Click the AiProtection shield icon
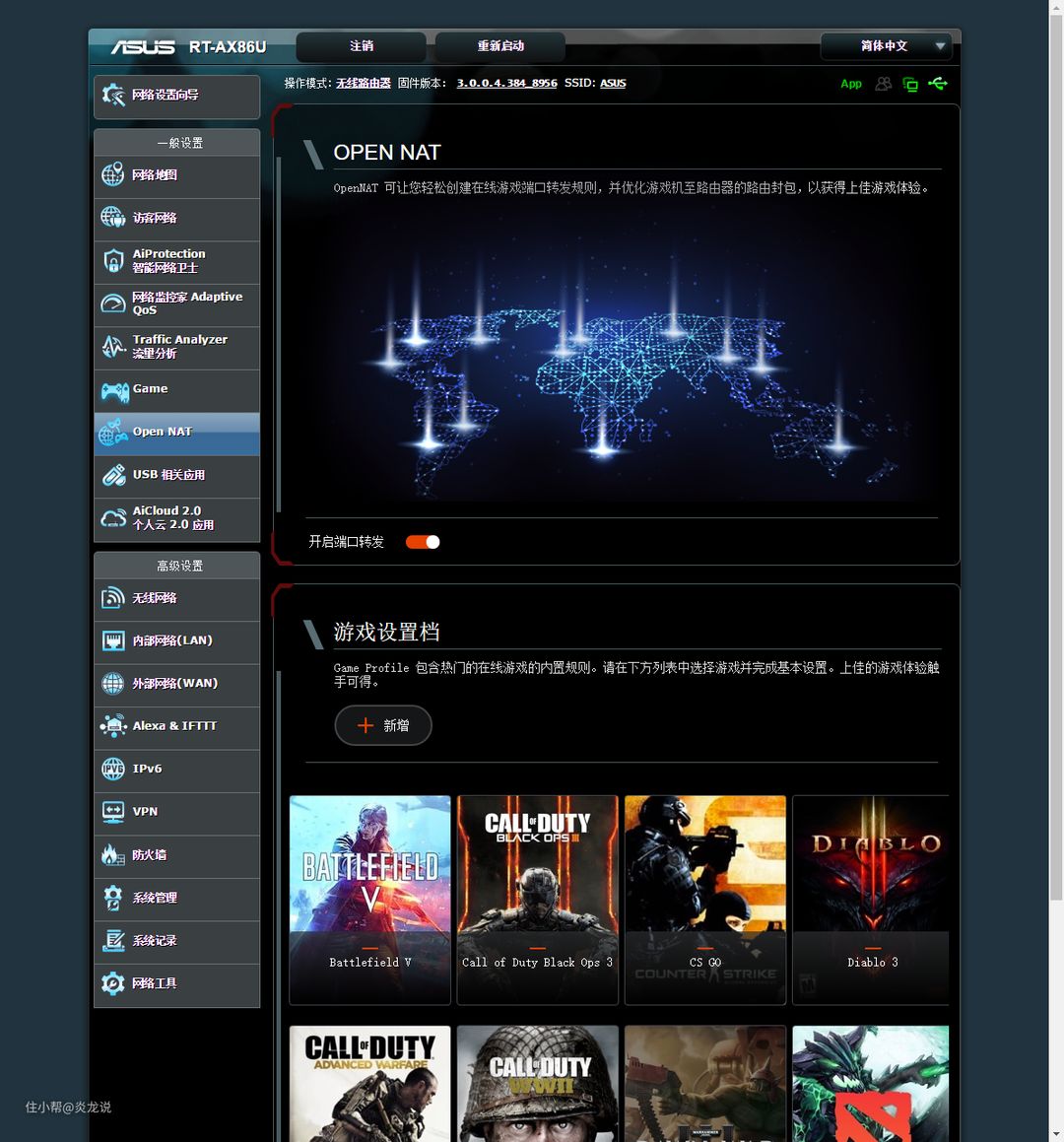The image size is (1064, 1142). click(113, 261)
